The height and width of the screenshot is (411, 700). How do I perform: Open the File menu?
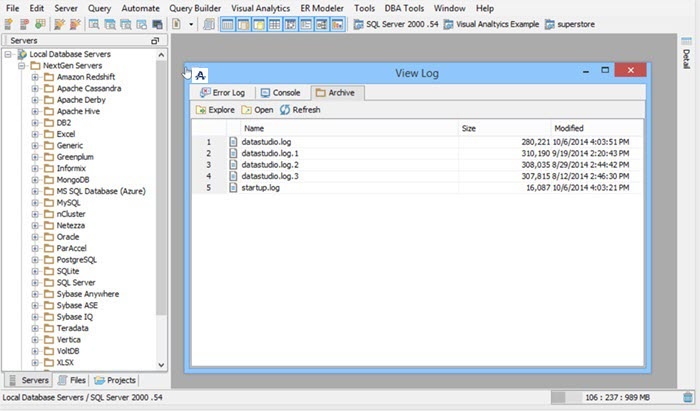click(x=12, y=8)
